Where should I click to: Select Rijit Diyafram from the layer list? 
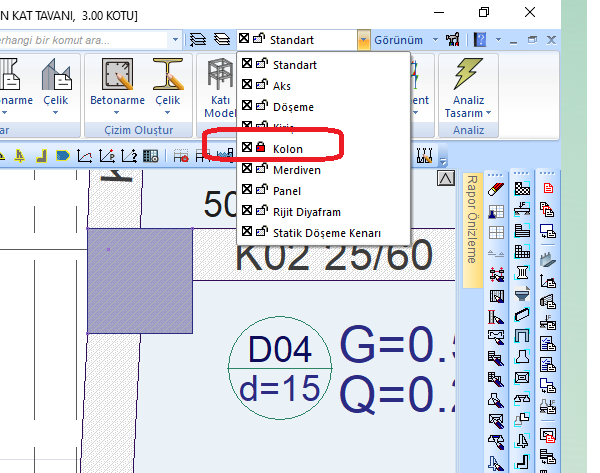click(x=307, y=212)
